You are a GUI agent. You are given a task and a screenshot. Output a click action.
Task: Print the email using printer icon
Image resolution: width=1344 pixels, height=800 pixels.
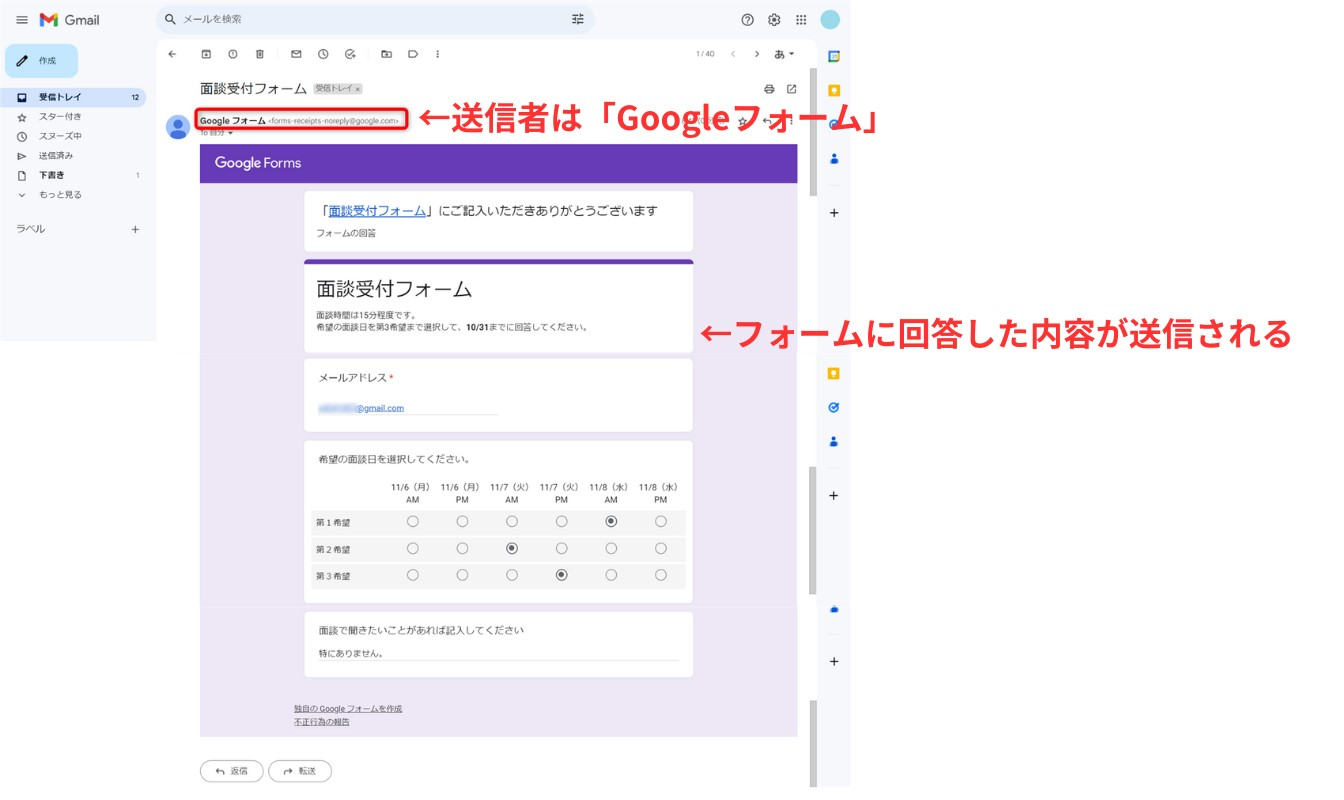(769, 89)
